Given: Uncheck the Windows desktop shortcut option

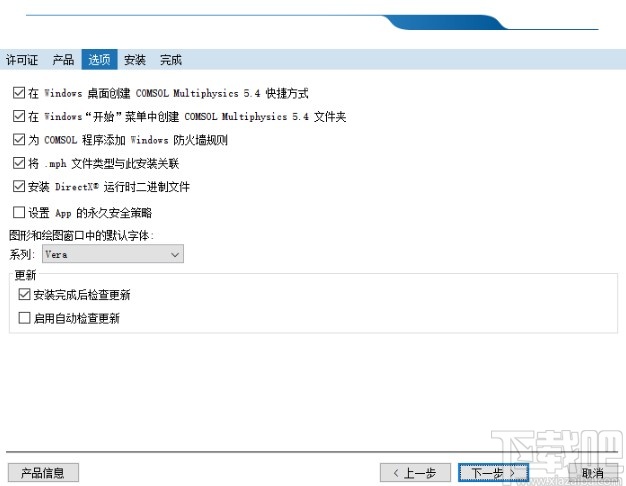Looking at the screenshot, I should [19, 93].
